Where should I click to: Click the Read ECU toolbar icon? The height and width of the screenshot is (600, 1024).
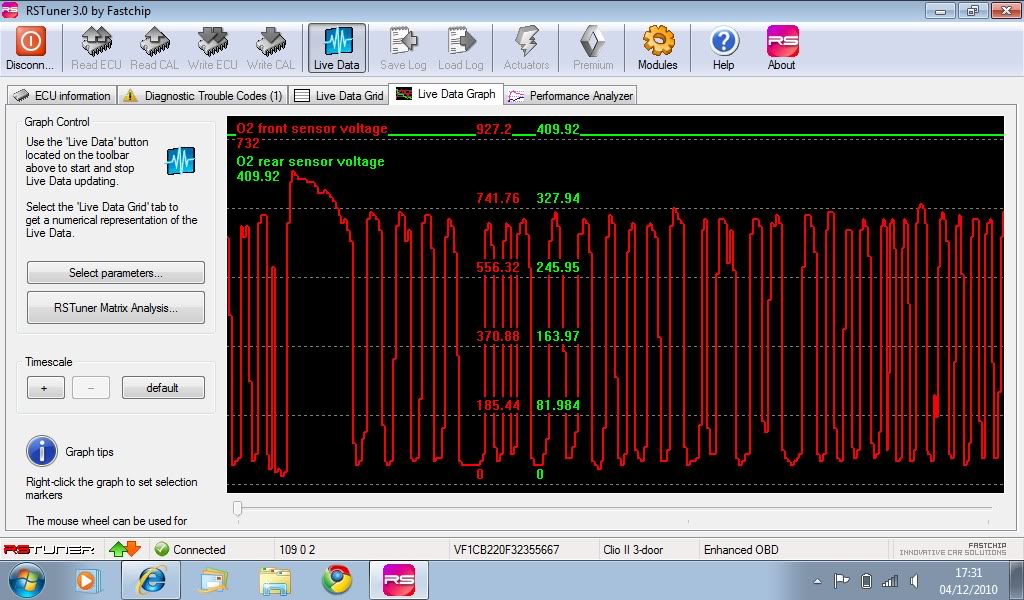(97, 47)
